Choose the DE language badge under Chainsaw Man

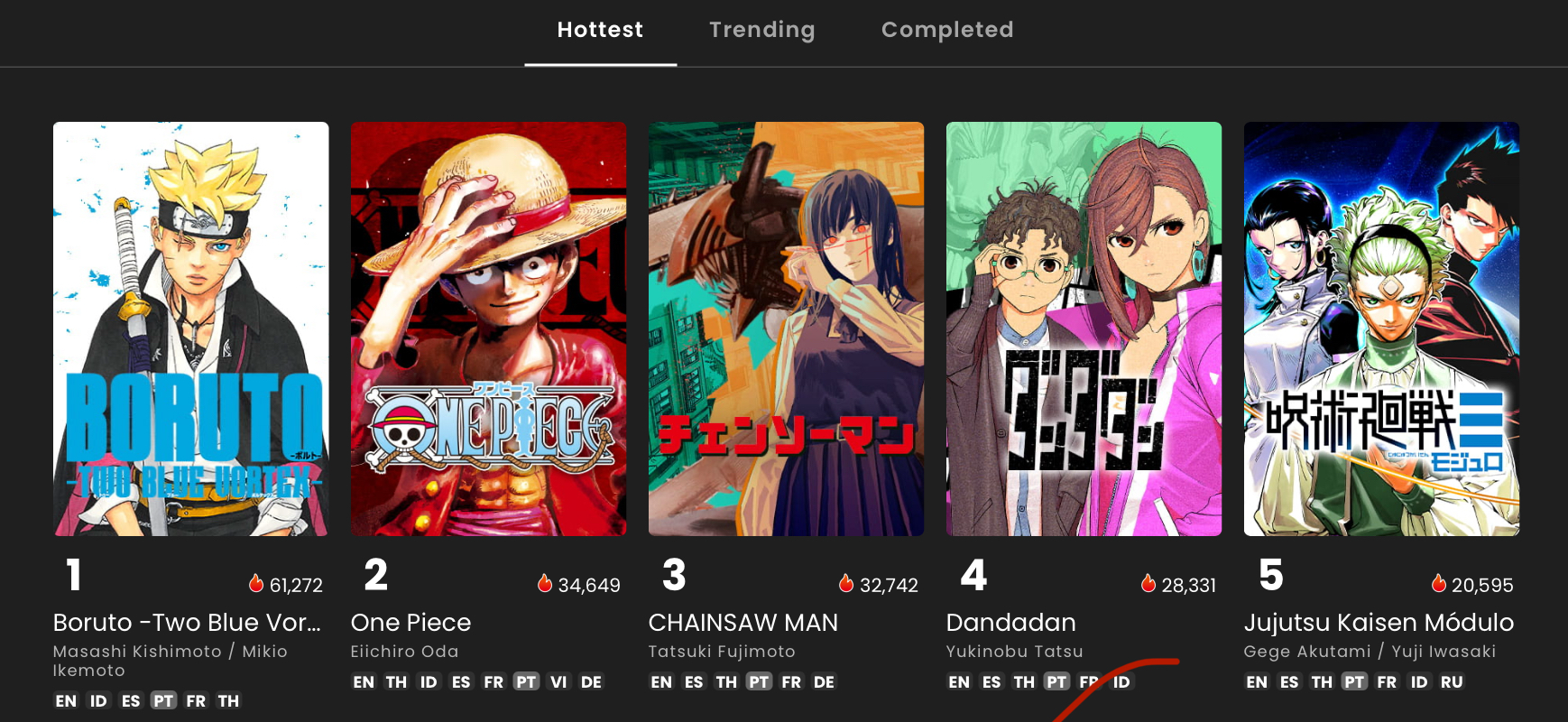pyautogui.click(x=824, y=681)
